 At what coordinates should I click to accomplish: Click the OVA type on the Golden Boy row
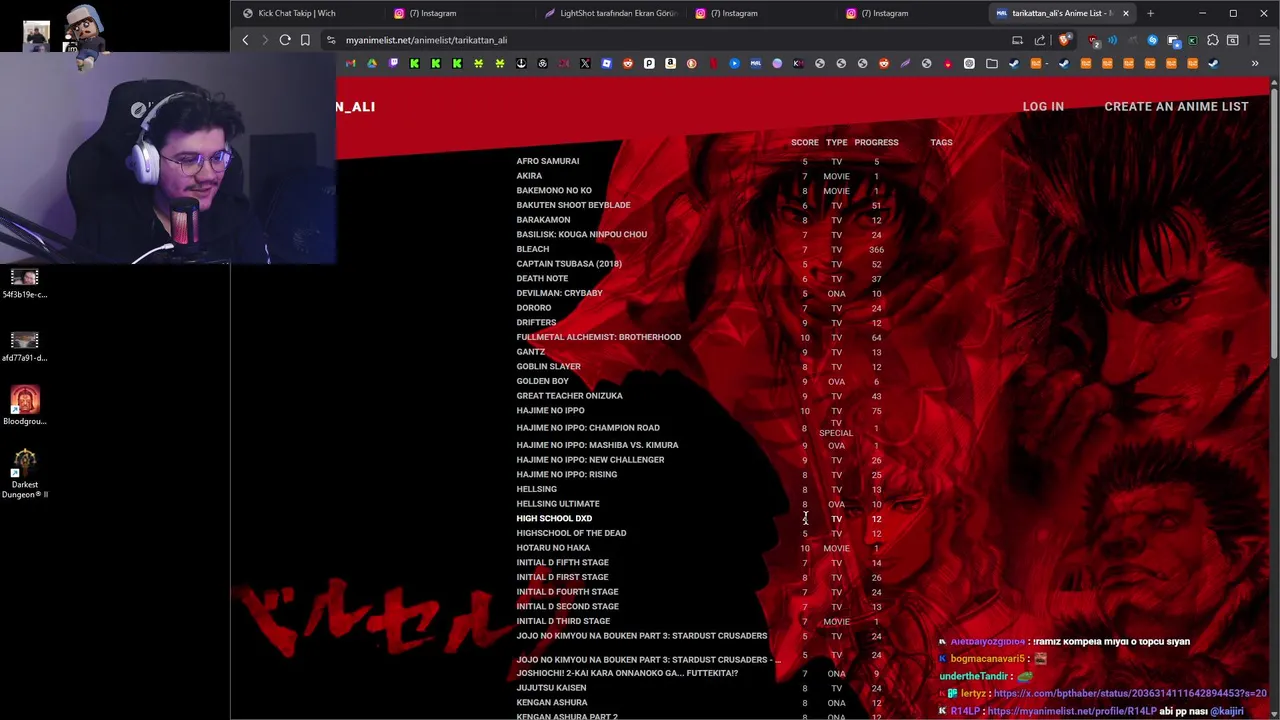[836, 382]
